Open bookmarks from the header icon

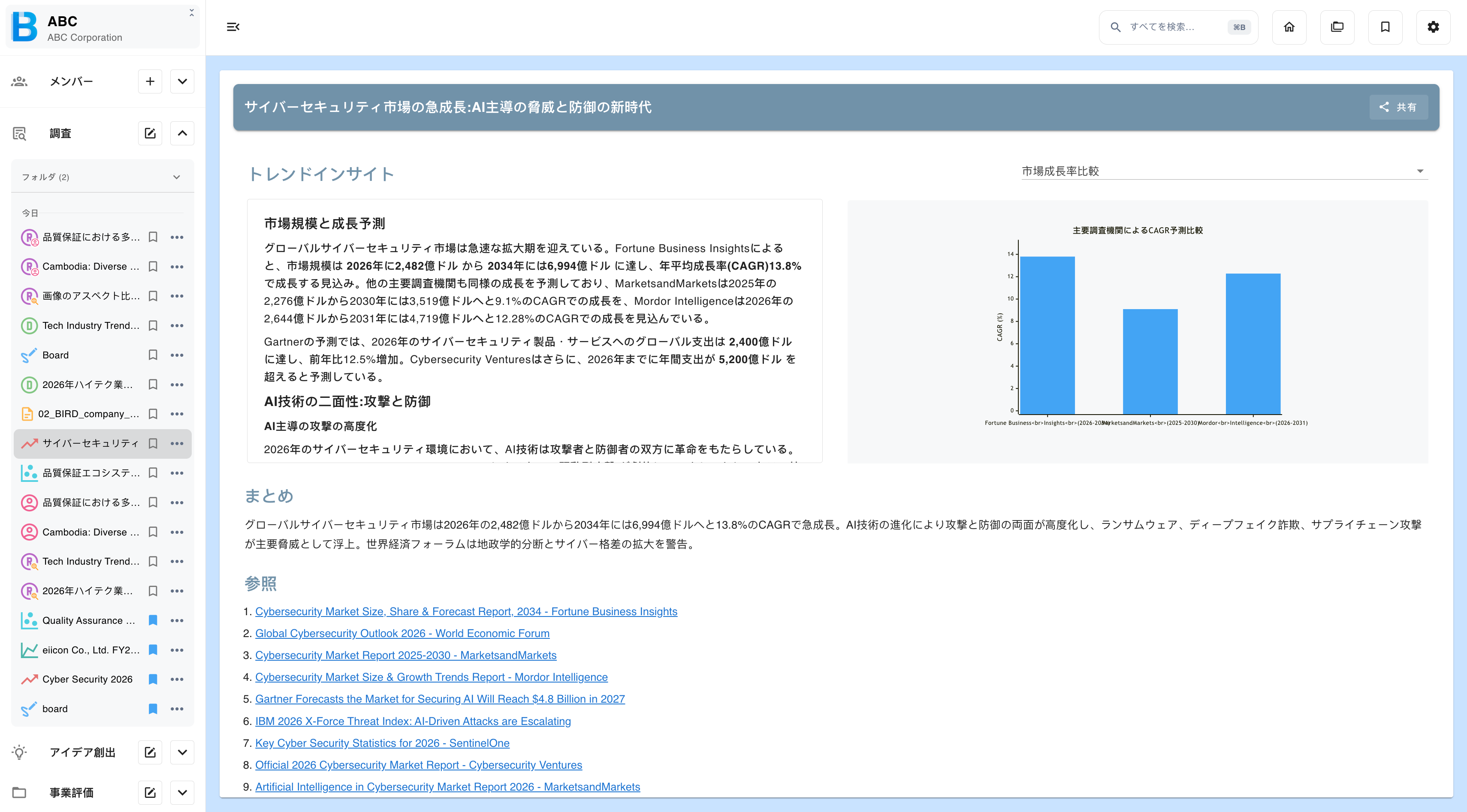click(1385, 27)
